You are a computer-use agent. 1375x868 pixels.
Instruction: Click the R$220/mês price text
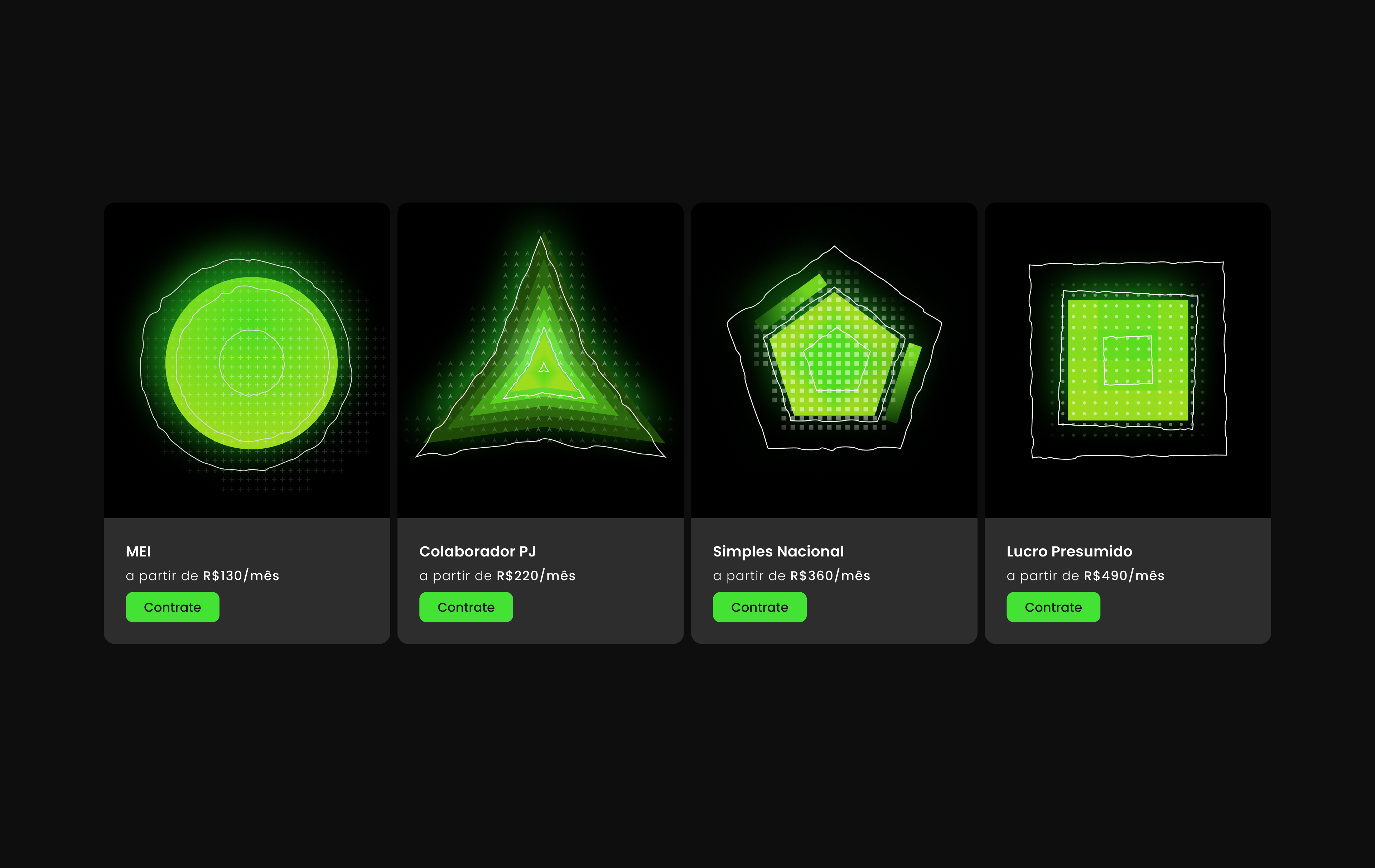[536, 575]
